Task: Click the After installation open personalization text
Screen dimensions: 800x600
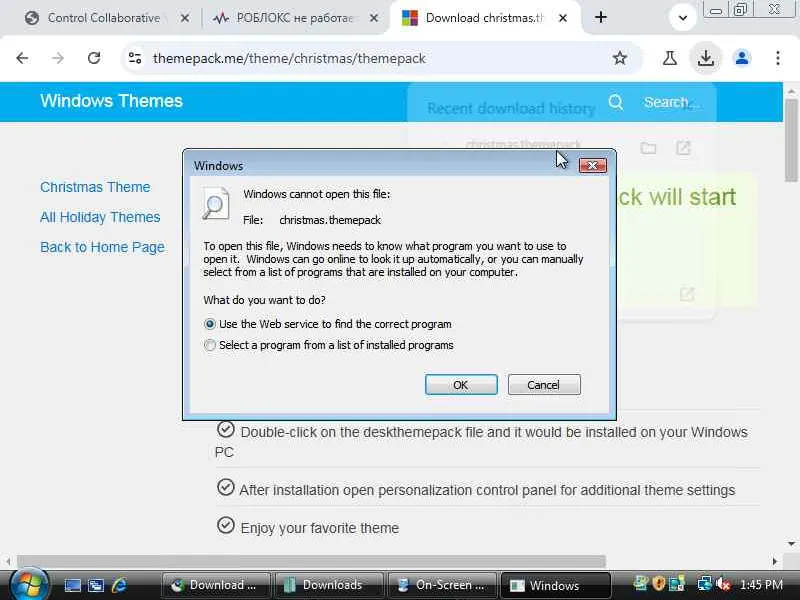Action: click(x=487, y=490)
